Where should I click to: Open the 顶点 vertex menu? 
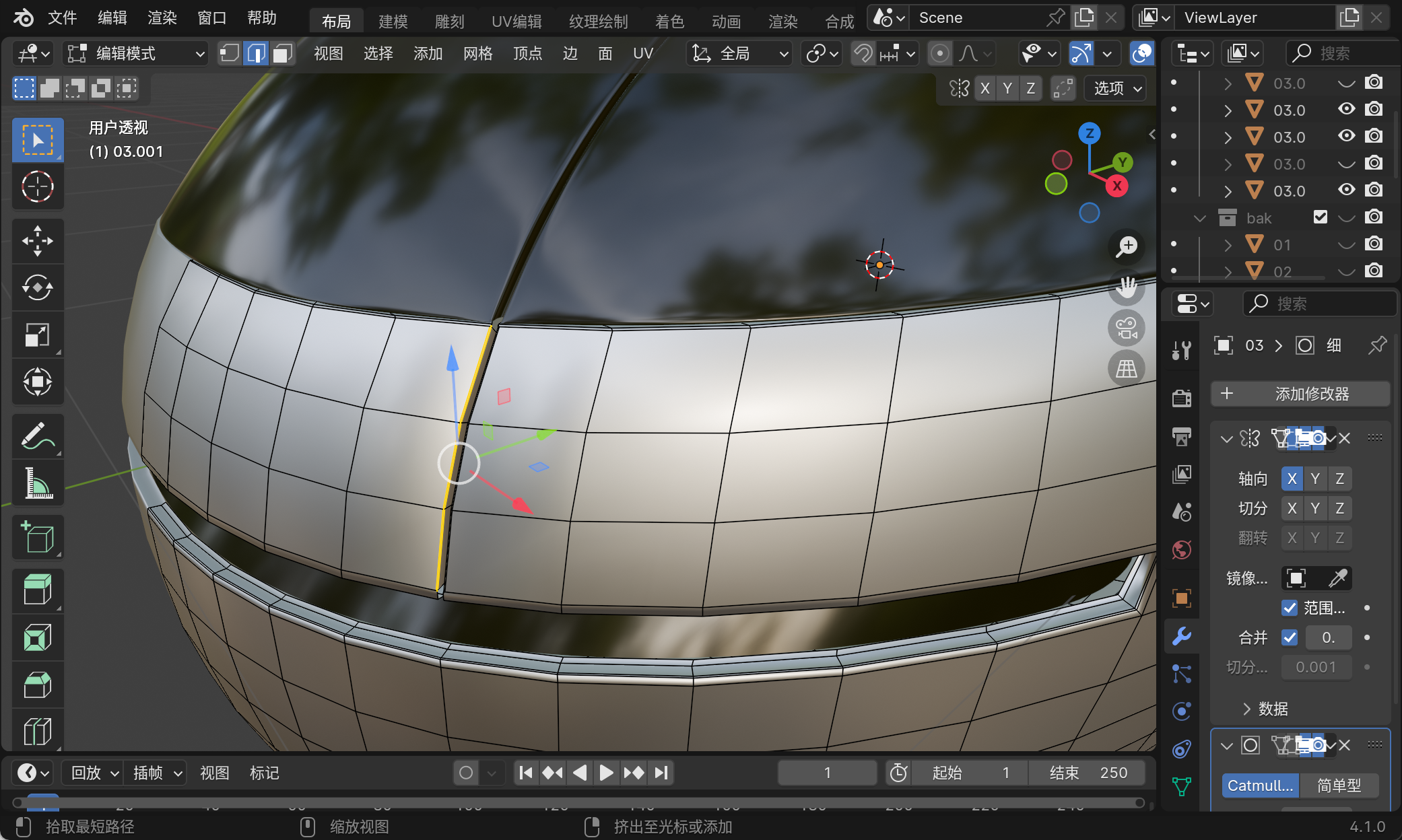coord(528,53)
